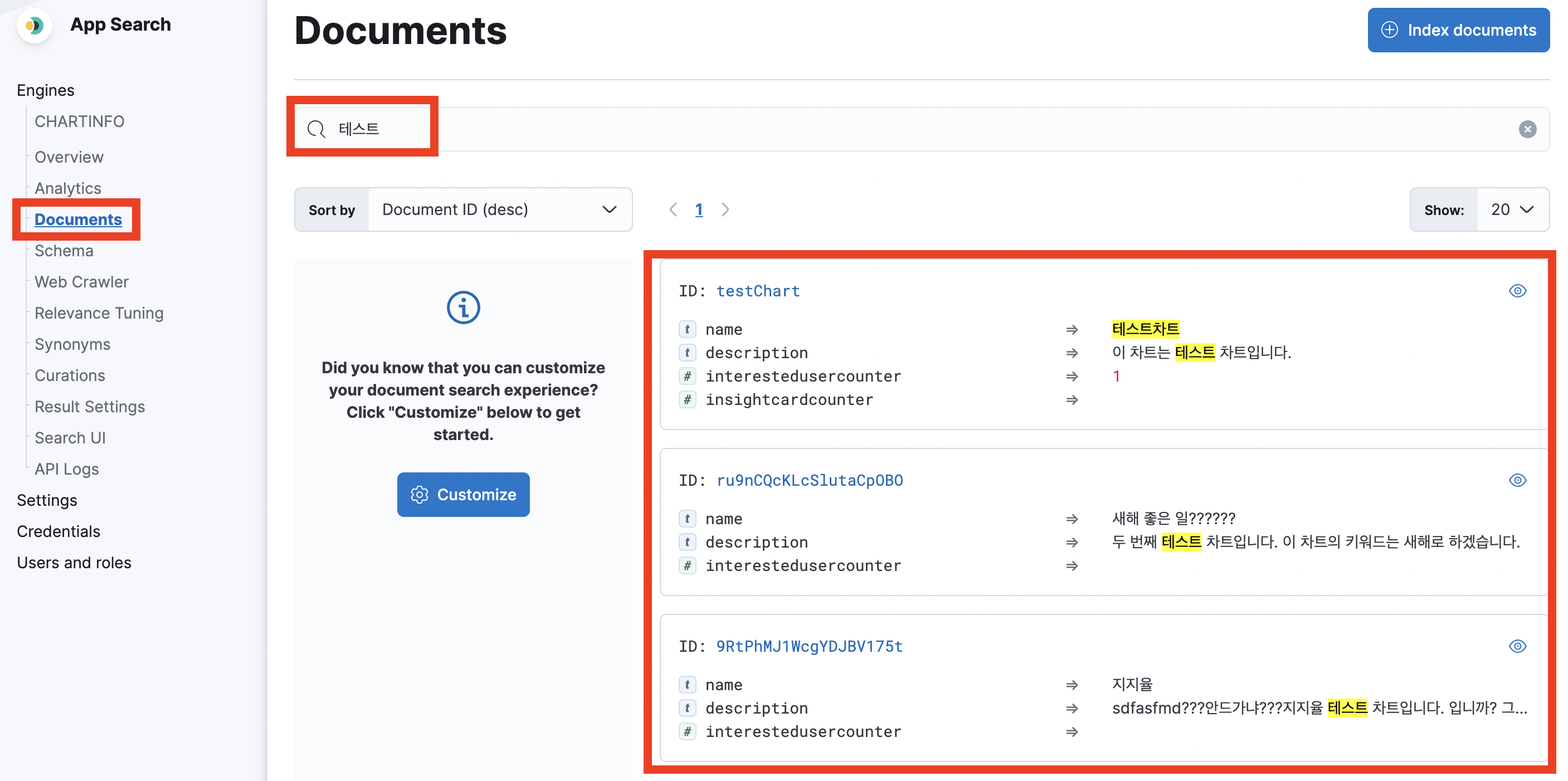Viewport: 1568px width, 781px height.
Task: View testChart document via eye icon
Action: tap(1517, 291)
